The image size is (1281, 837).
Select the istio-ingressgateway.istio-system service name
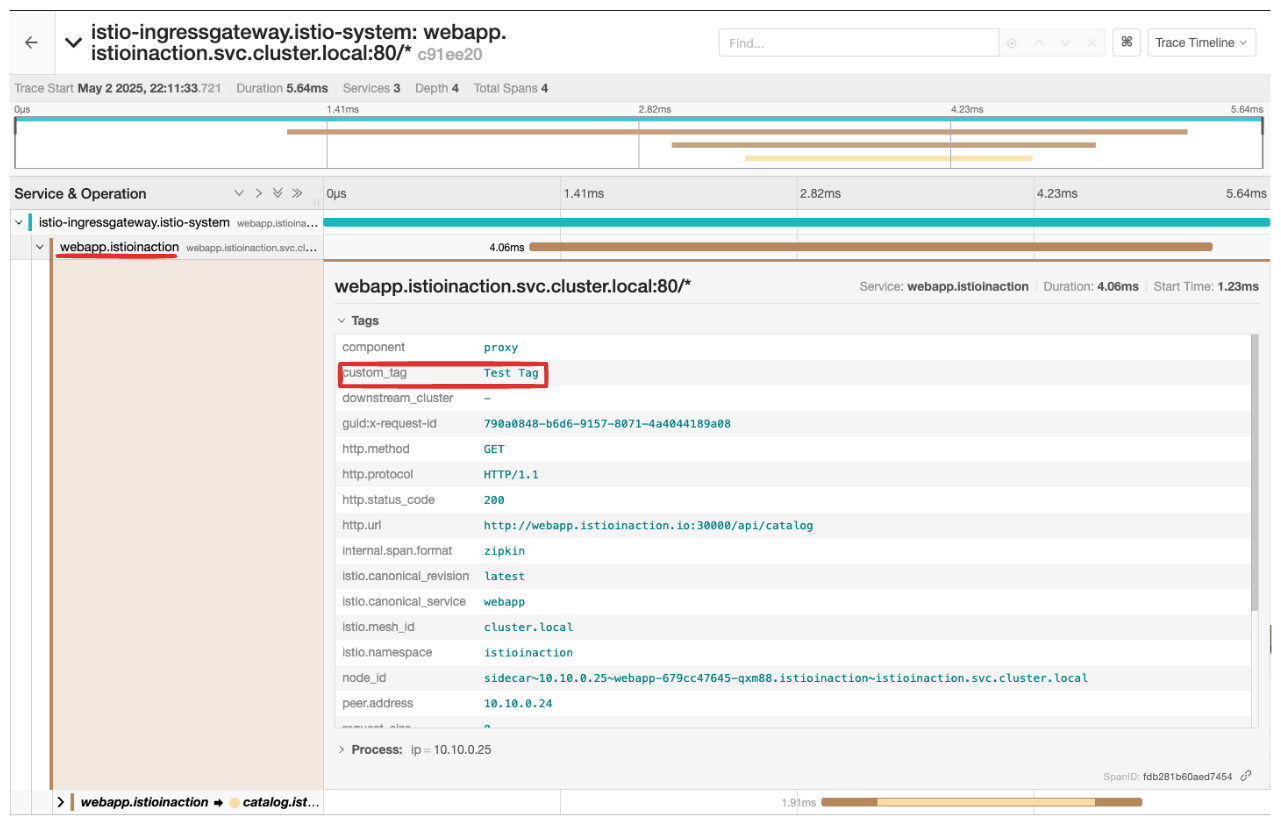tap(134, 222)
